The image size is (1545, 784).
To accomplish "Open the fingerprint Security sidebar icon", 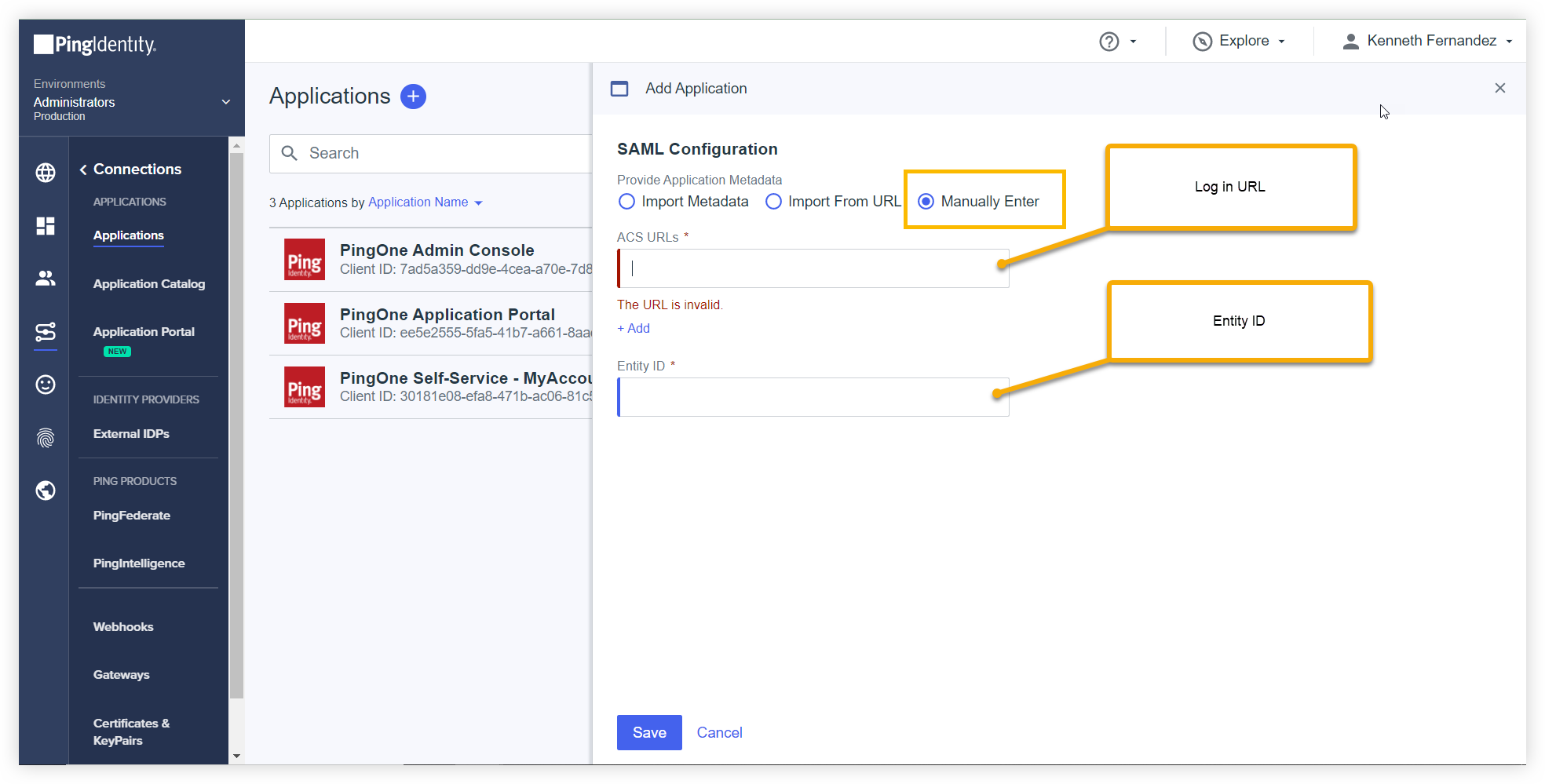I will (x=46, y=438).
